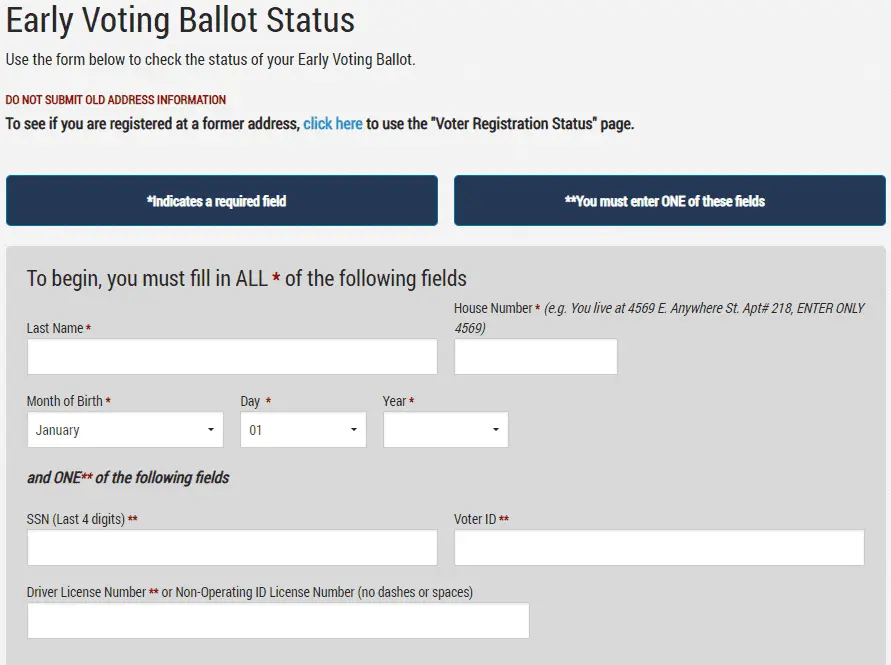
Task: Click the "You must enter ONE" banner
Action: tap(669, 201)
